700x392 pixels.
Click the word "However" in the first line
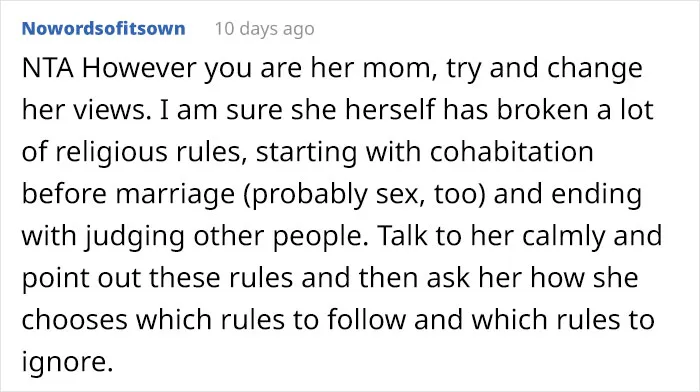pos(140,68)
